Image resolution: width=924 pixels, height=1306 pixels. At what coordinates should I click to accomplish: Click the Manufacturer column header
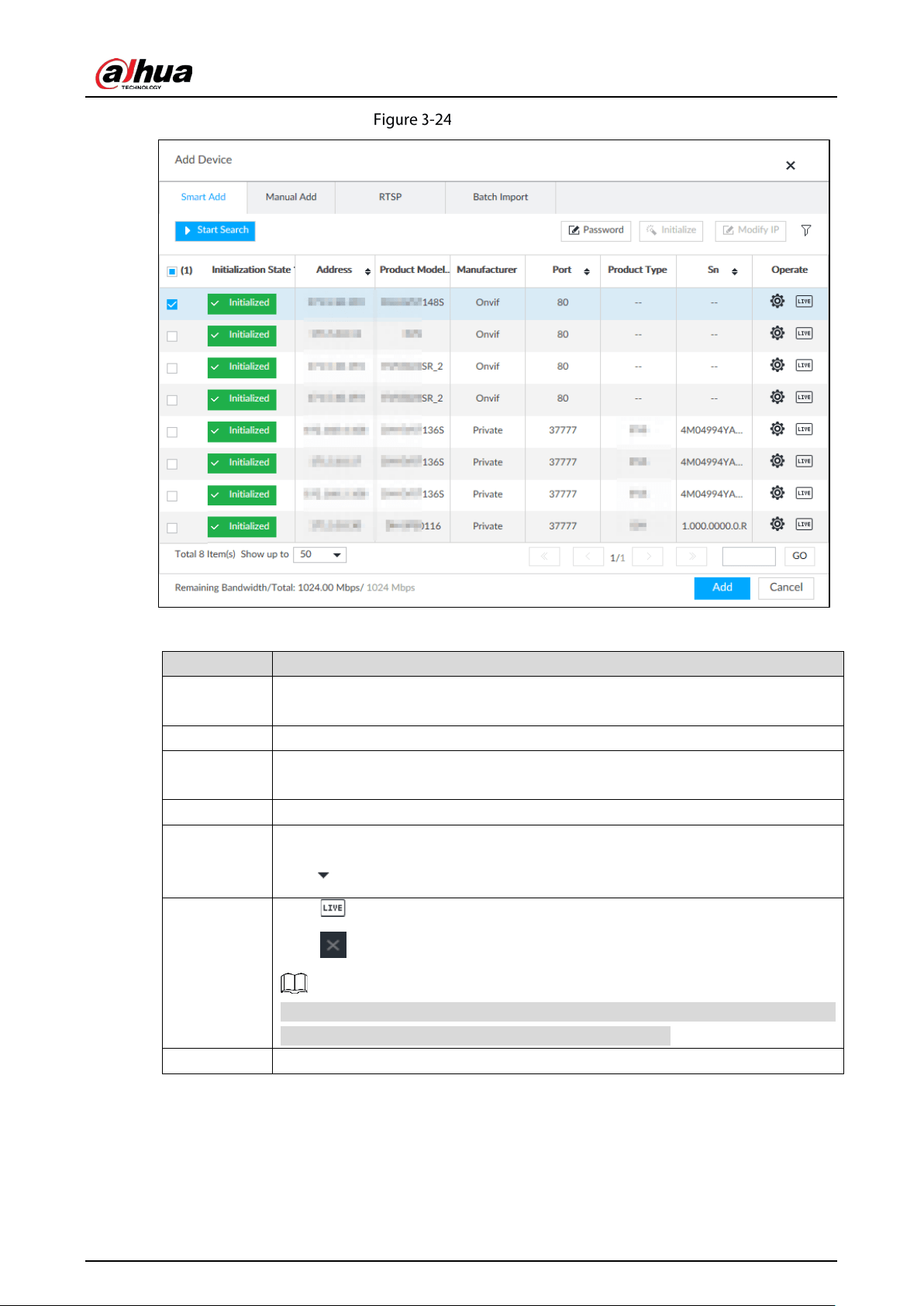coord(487,270)
